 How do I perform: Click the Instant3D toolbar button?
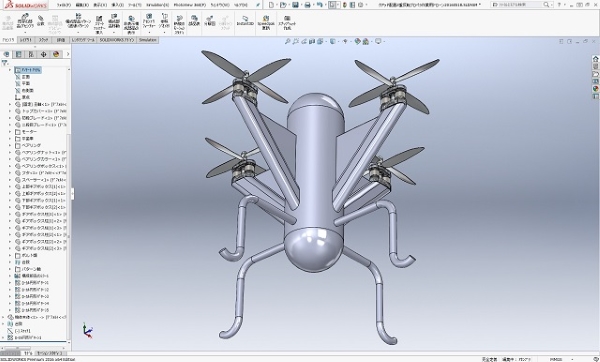(x=245, y=21)
